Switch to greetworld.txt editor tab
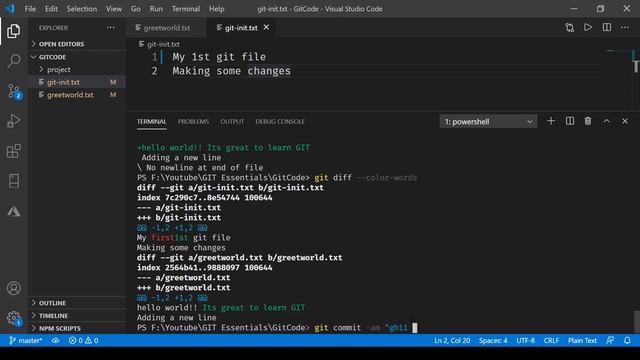 pos(167,28)
